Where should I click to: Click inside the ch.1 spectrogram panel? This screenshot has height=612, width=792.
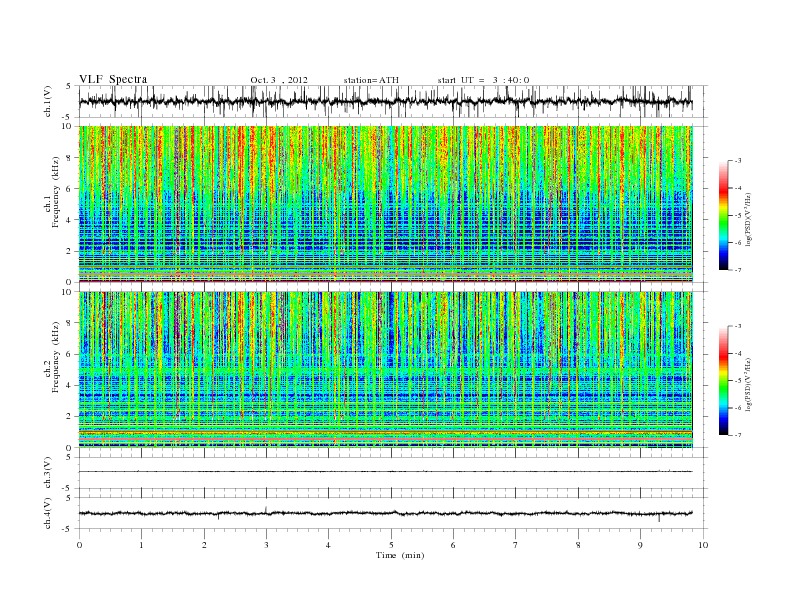point(386,204)
